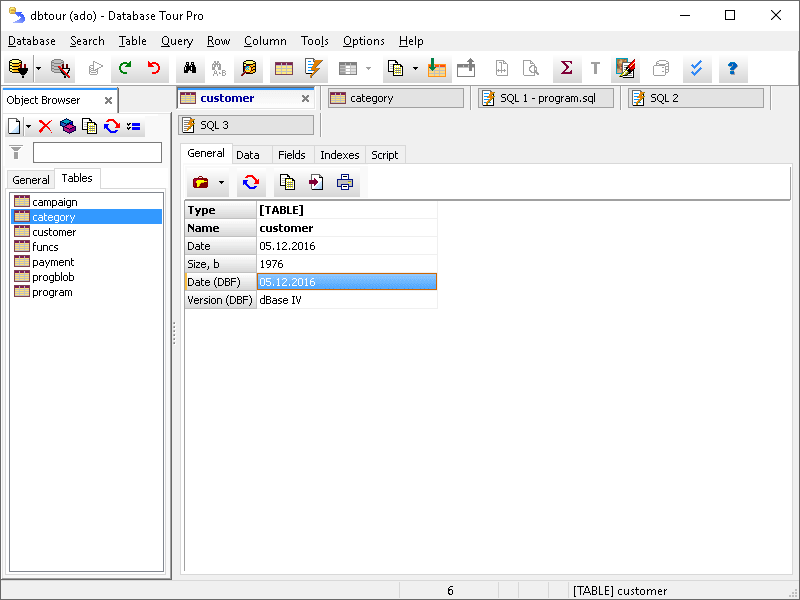
Task: Click the printer icon in General tab toolbar
Action: [345, 183]
